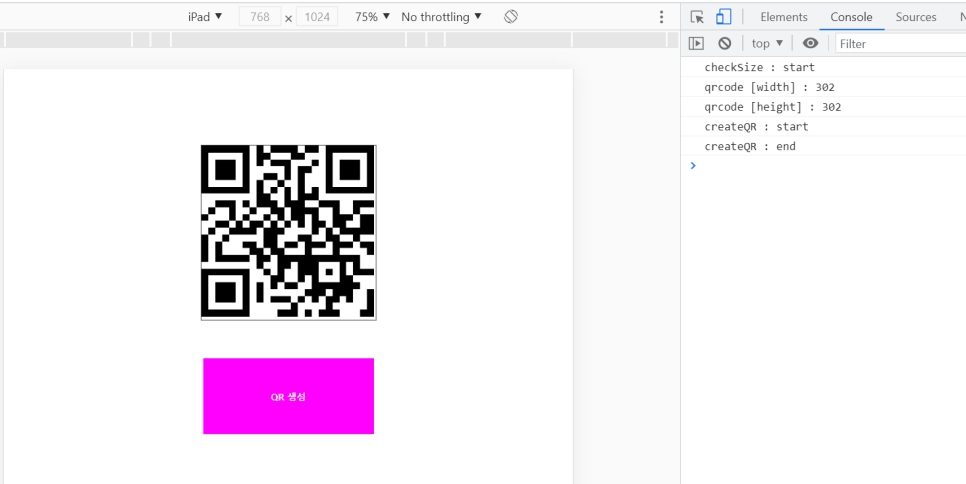Open the 75% zoom dropdown
Viewport: 966px width, 484px height.
(373, 17)
